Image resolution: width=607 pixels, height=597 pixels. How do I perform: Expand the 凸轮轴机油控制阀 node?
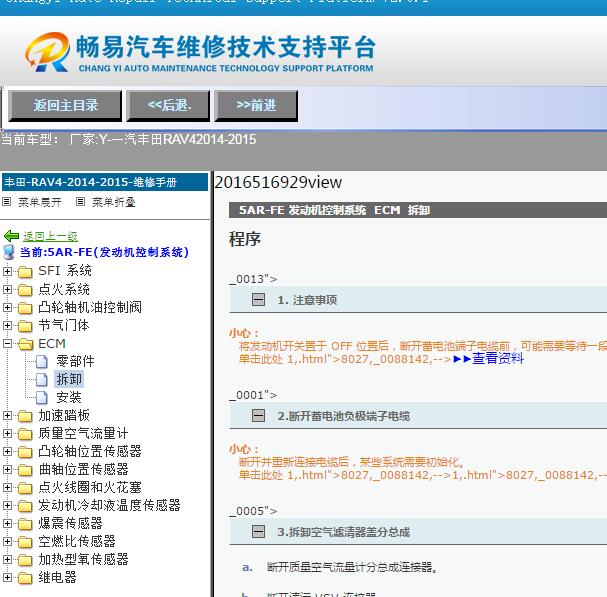click(7, 307)
